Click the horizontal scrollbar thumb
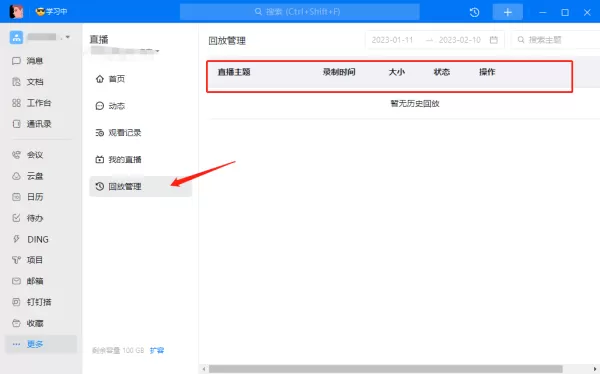Image resolution: width=600 pixels, height=374 pixels. pos(385,369)
